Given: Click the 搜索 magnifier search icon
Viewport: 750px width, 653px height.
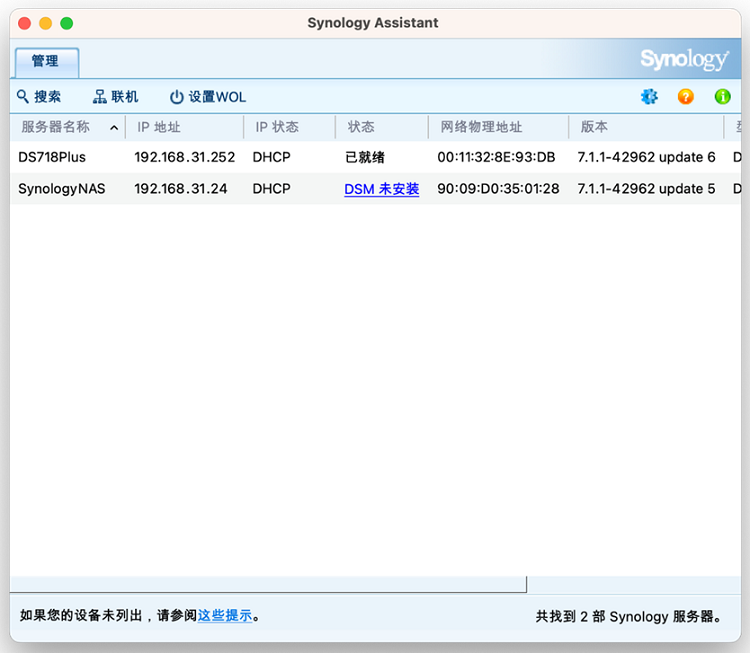Looking at the screenshot, I should pyautogui.click(x=23, y=97).
